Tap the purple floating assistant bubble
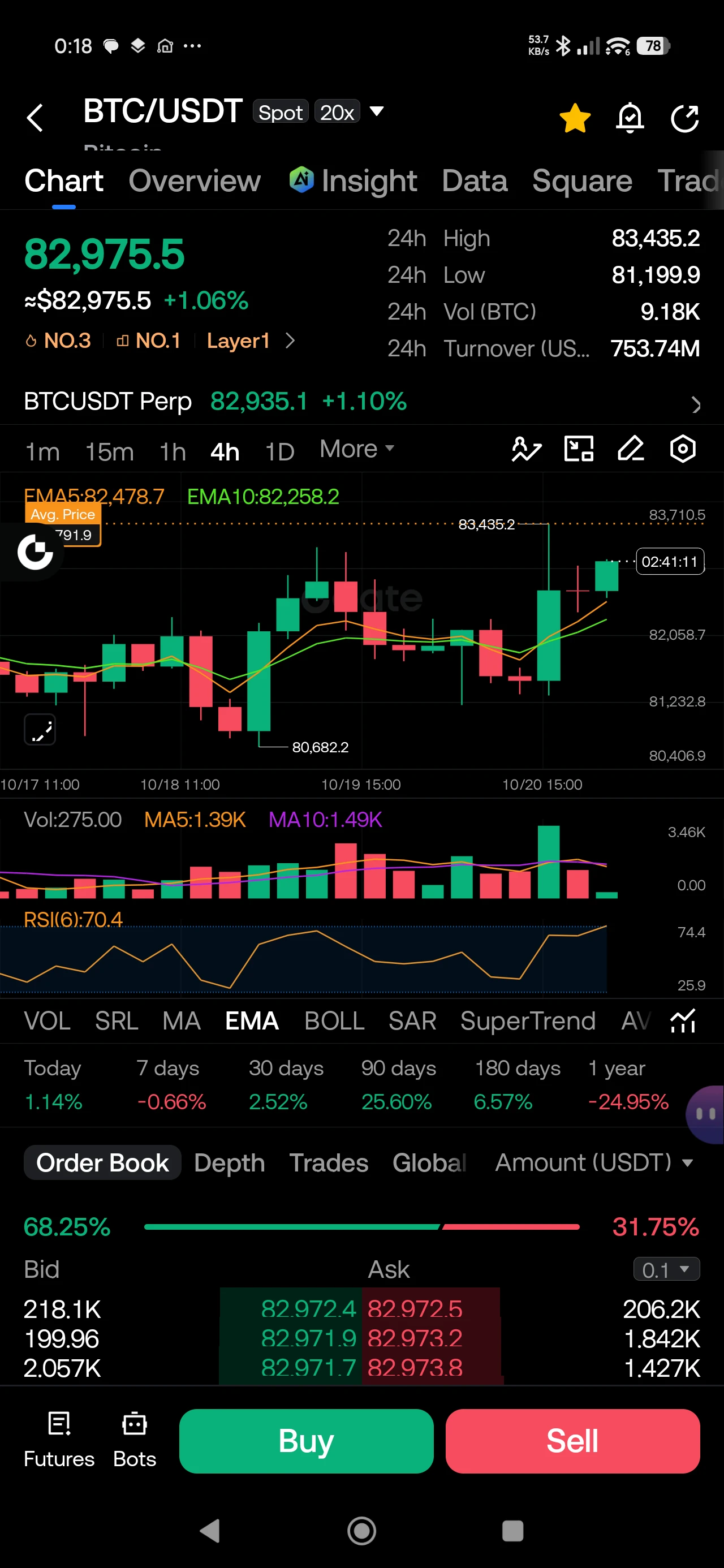 [x=705, y=1114]
